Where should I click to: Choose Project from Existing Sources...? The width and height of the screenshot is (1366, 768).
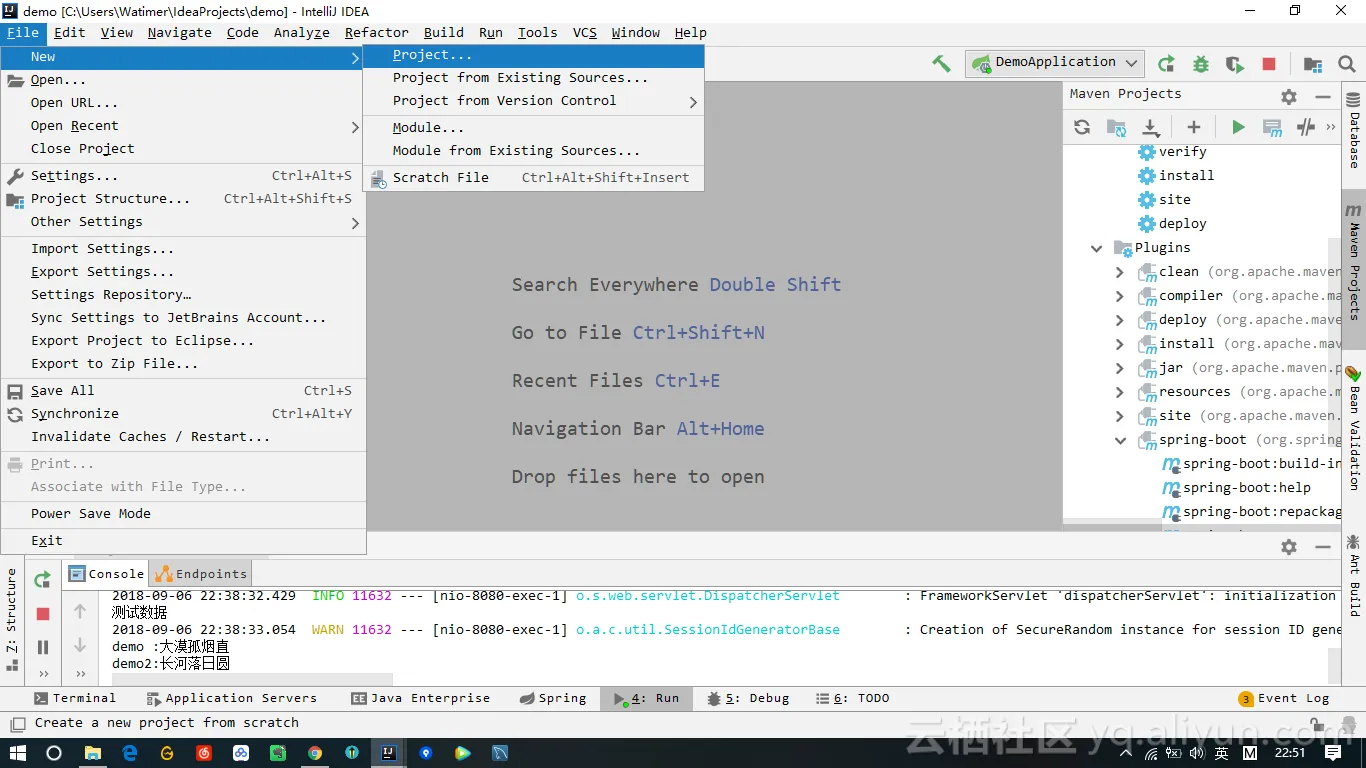(534, 78)
